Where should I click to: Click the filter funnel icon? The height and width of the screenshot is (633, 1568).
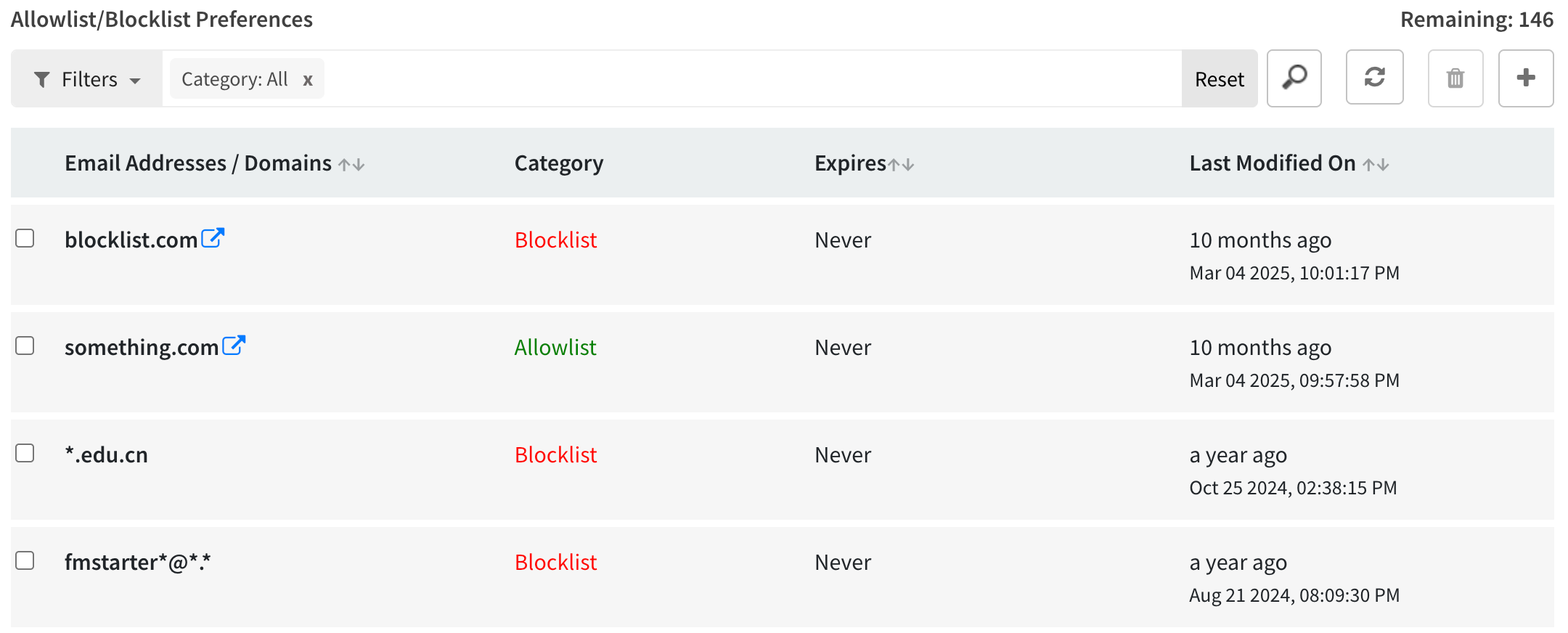tap(42, 78)
